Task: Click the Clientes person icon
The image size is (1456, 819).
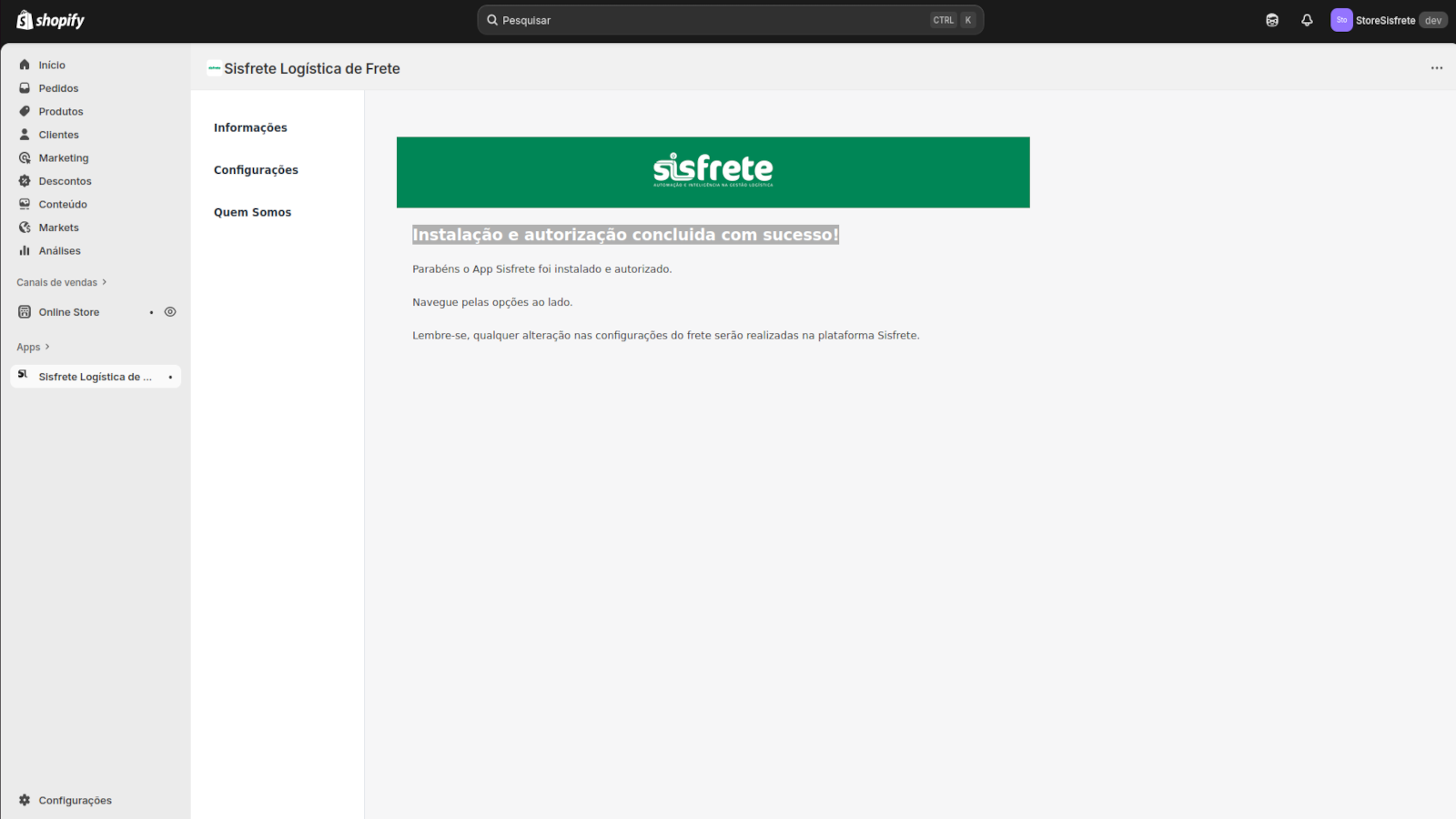Action: (25, 135)
